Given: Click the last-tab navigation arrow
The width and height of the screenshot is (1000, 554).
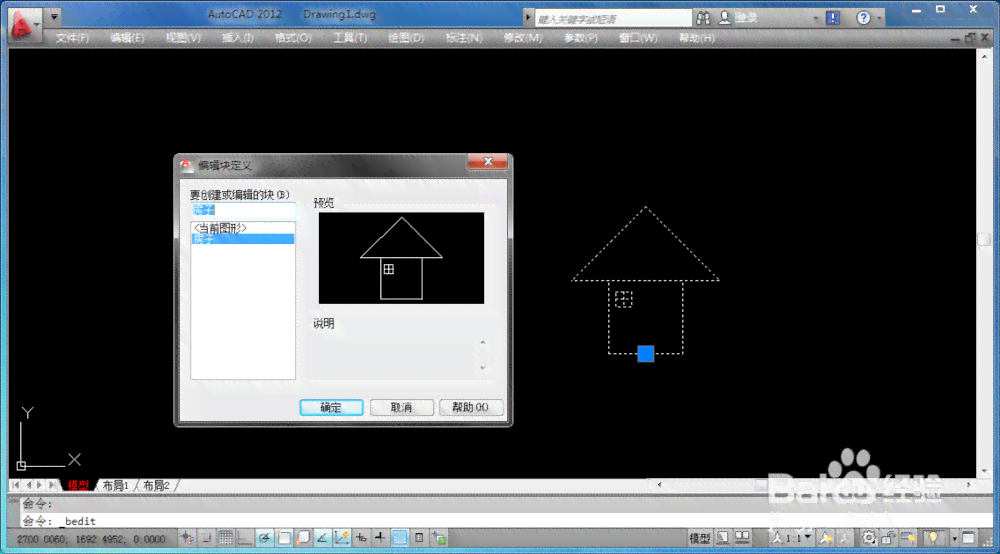Looking at the screenshot, I should [53, 485].
